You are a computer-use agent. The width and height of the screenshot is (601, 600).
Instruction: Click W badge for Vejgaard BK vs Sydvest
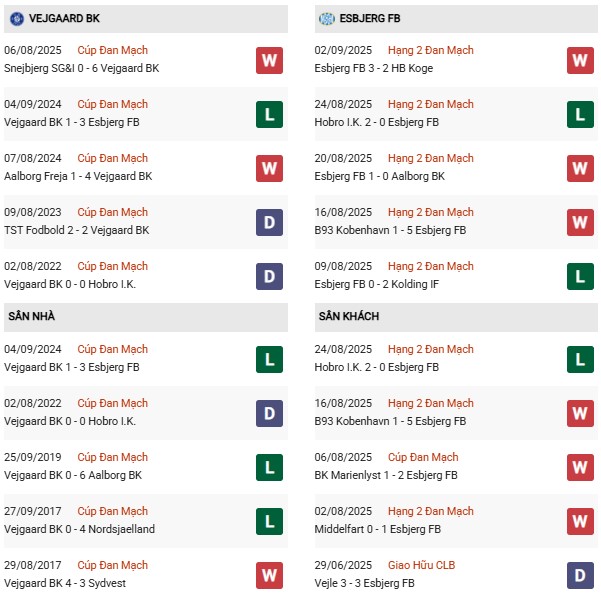coord(269,575)
